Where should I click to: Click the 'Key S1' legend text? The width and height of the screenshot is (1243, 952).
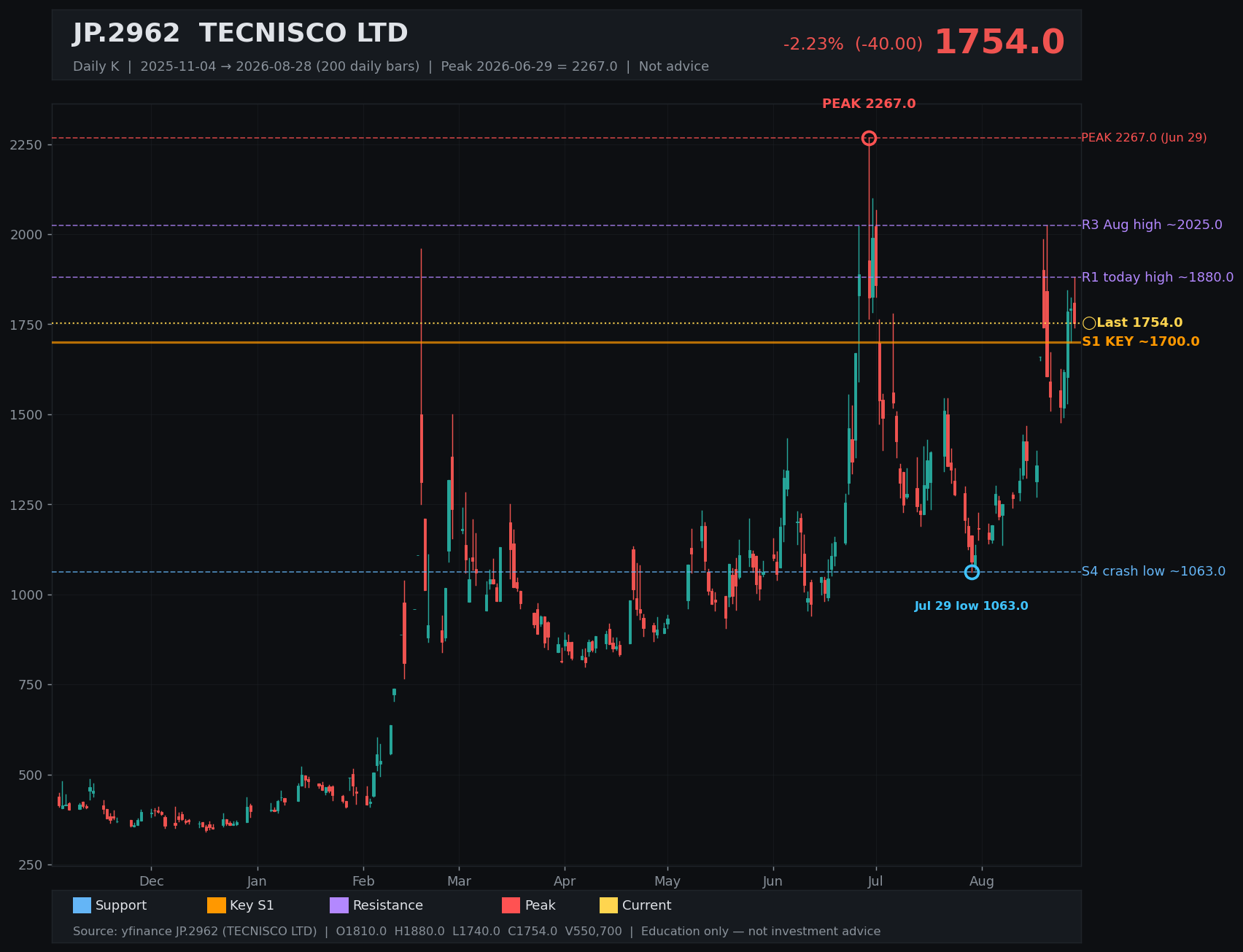(252, 905)
